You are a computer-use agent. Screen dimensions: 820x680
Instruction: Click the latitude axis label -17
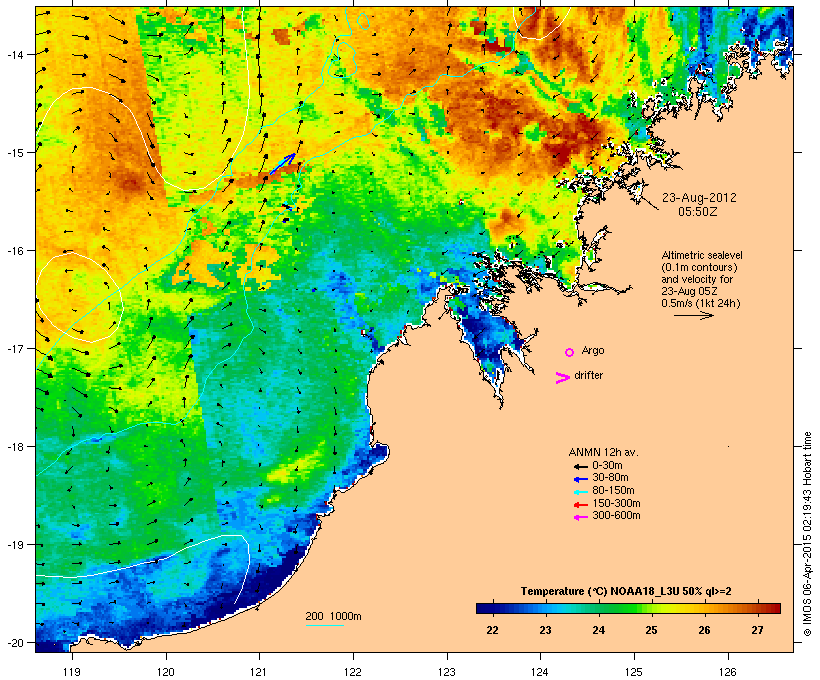point(14,348)
